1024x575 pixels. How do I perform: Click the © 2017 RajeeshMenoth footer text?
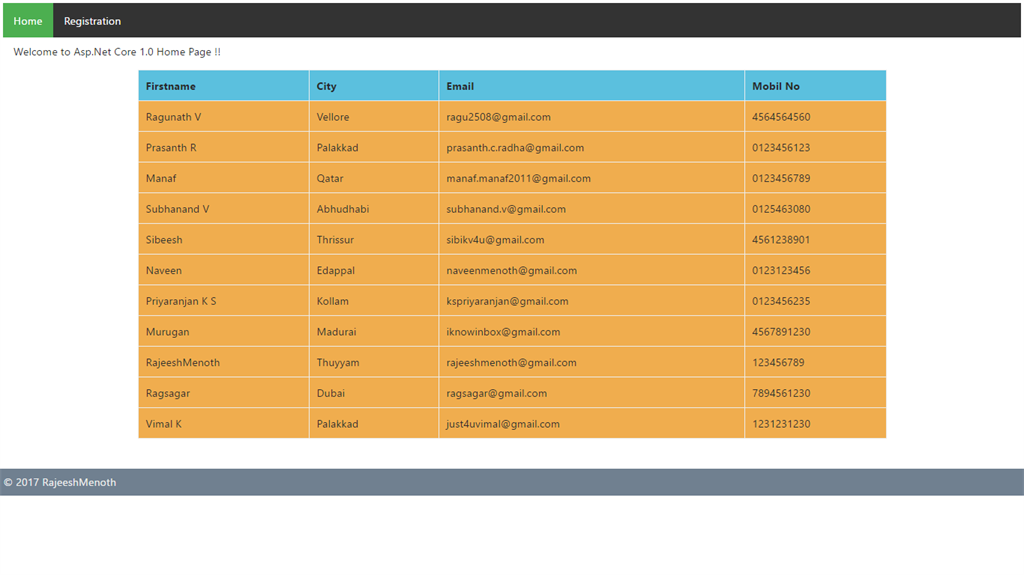click(x=60, y=482)
